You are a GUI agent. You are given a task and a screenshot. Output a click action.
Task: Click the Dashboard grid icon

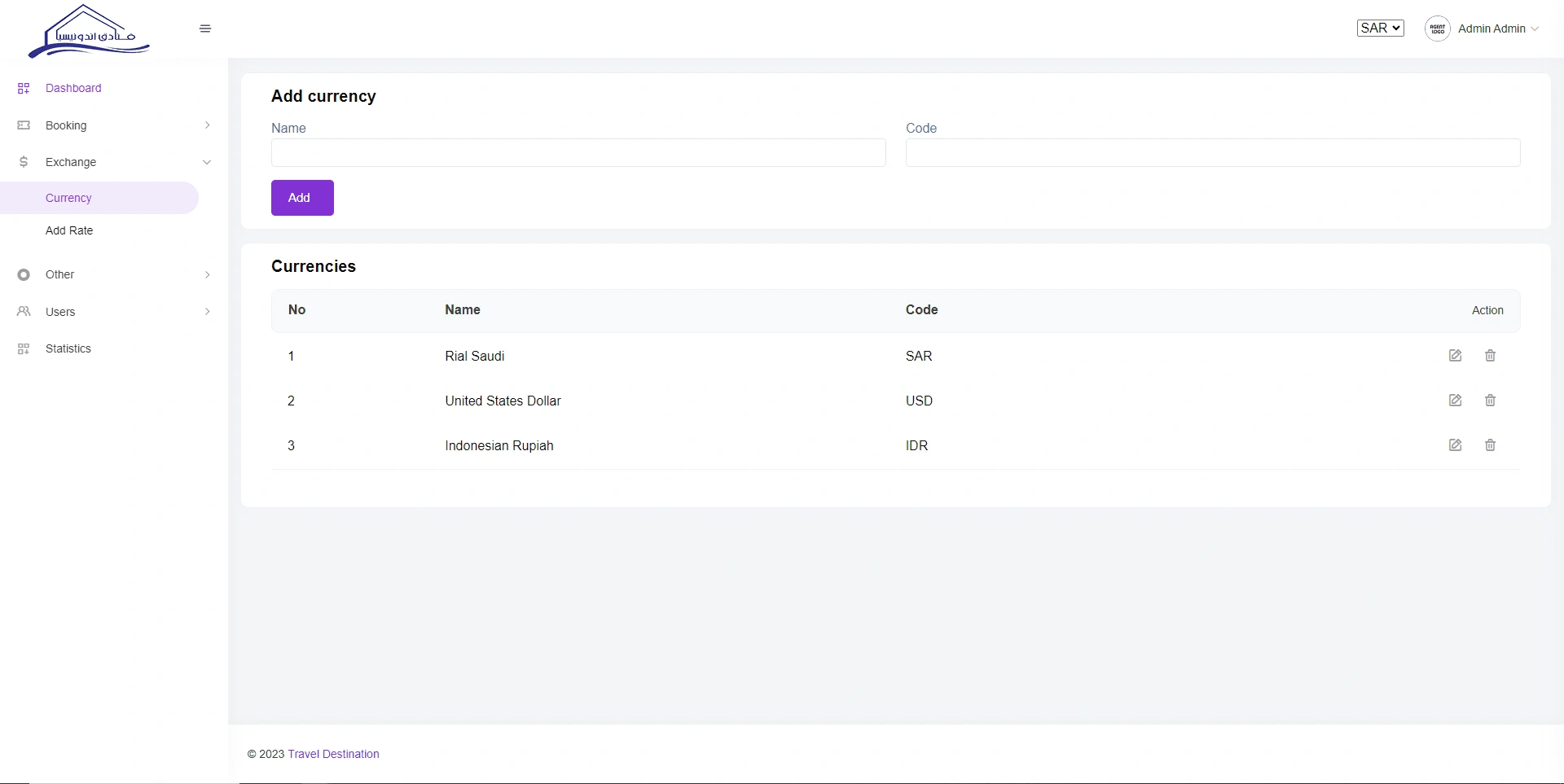[x=24, y=88]
